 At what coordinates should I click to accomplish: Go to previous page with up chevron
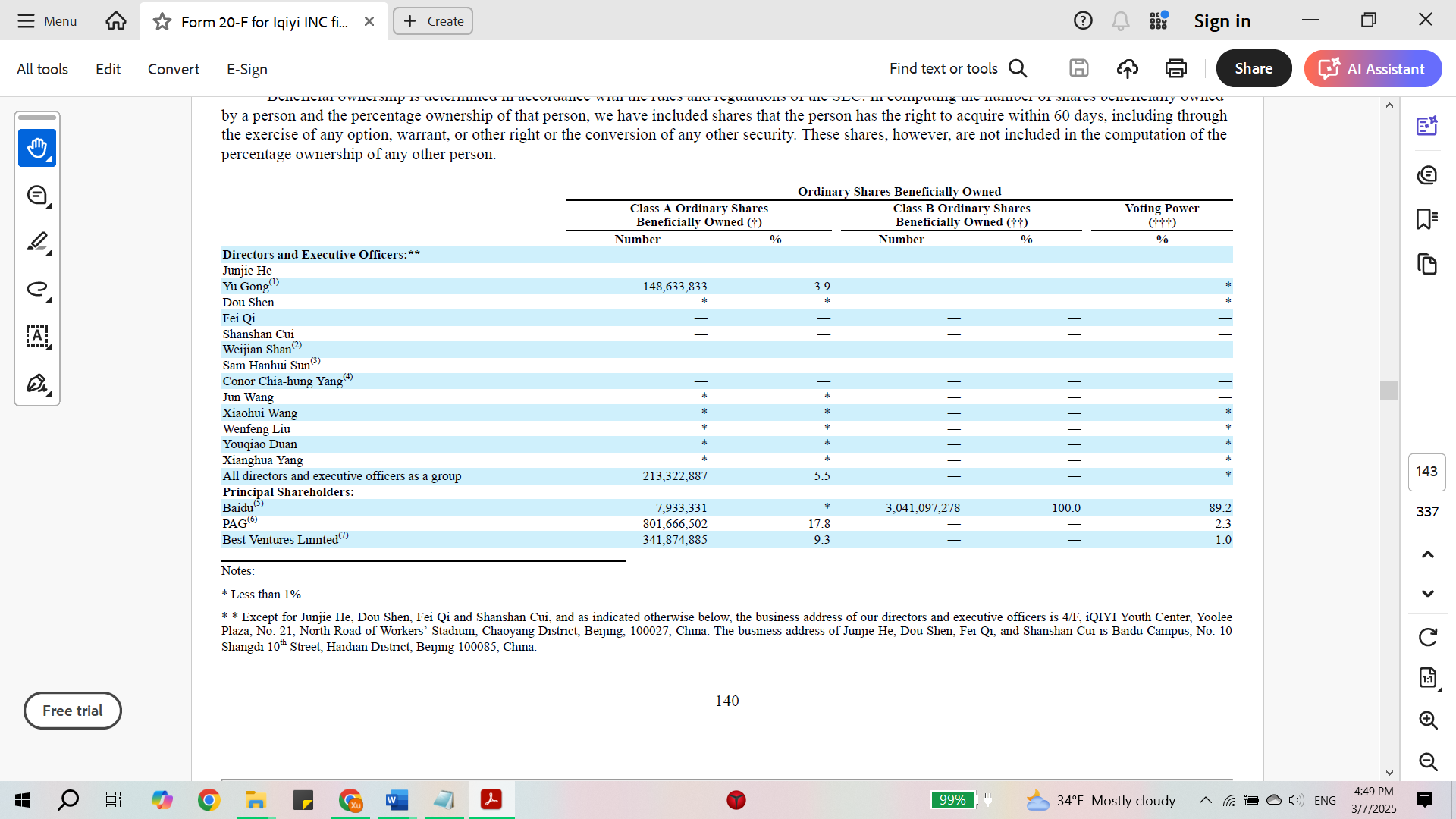coord(1428,555)
